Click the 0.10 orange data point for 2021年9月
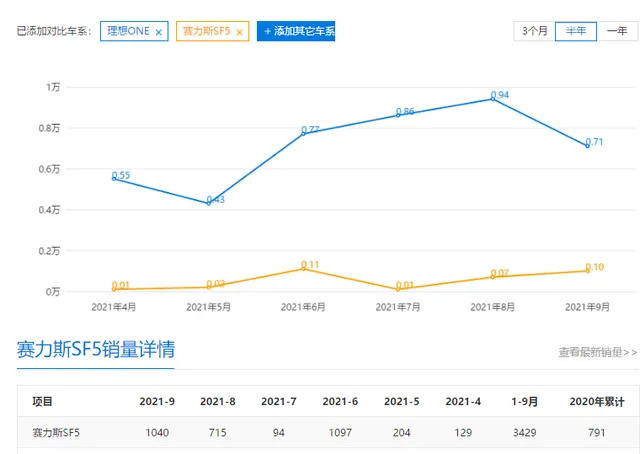Viewport: 640px width, 454px height. (588, 270)
